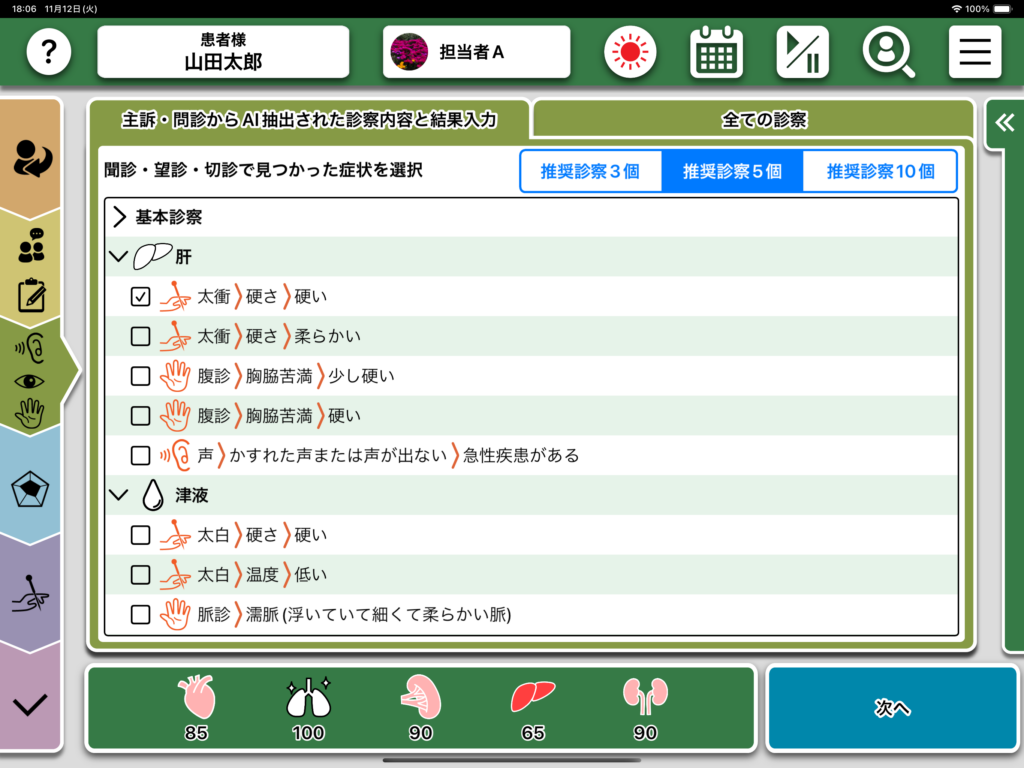Expand the right side panel with double chevron

[x=1004, y=123]
